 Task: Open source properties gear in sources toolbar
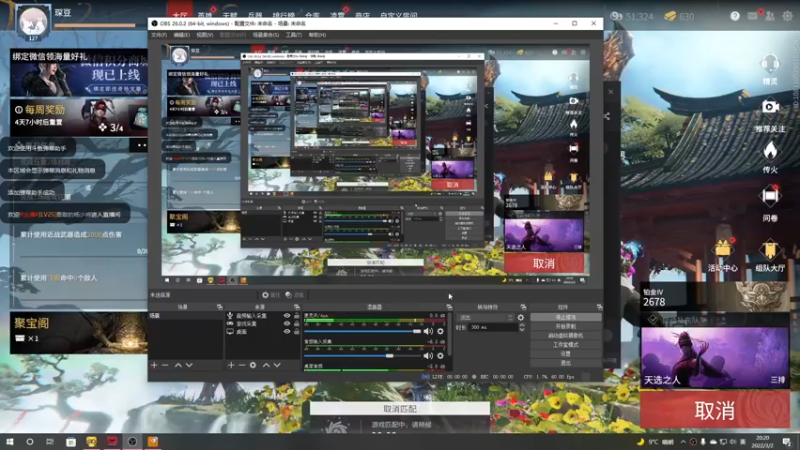click(253, 365)
